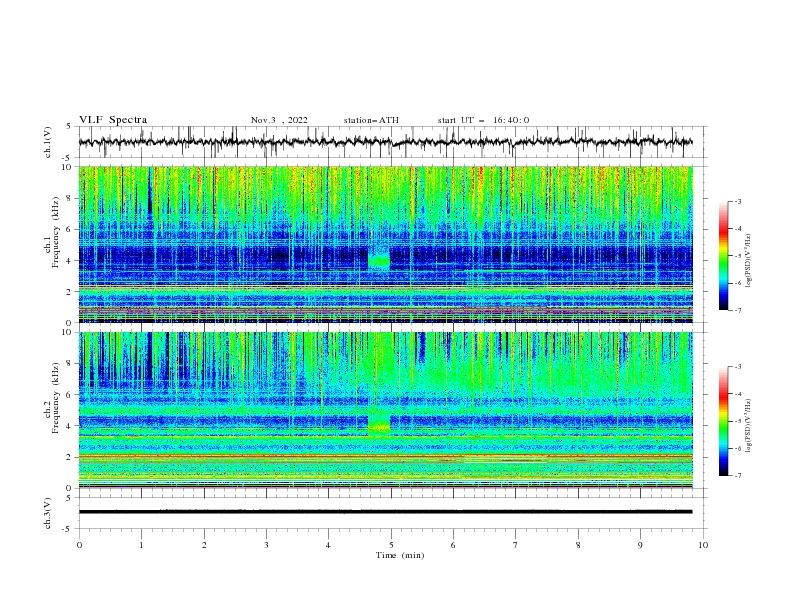Click ch.1 color bar 'log(PSD)(V²/Hz)' label
The width and height of the screenshot is (792, 612).
coord(749,261)
